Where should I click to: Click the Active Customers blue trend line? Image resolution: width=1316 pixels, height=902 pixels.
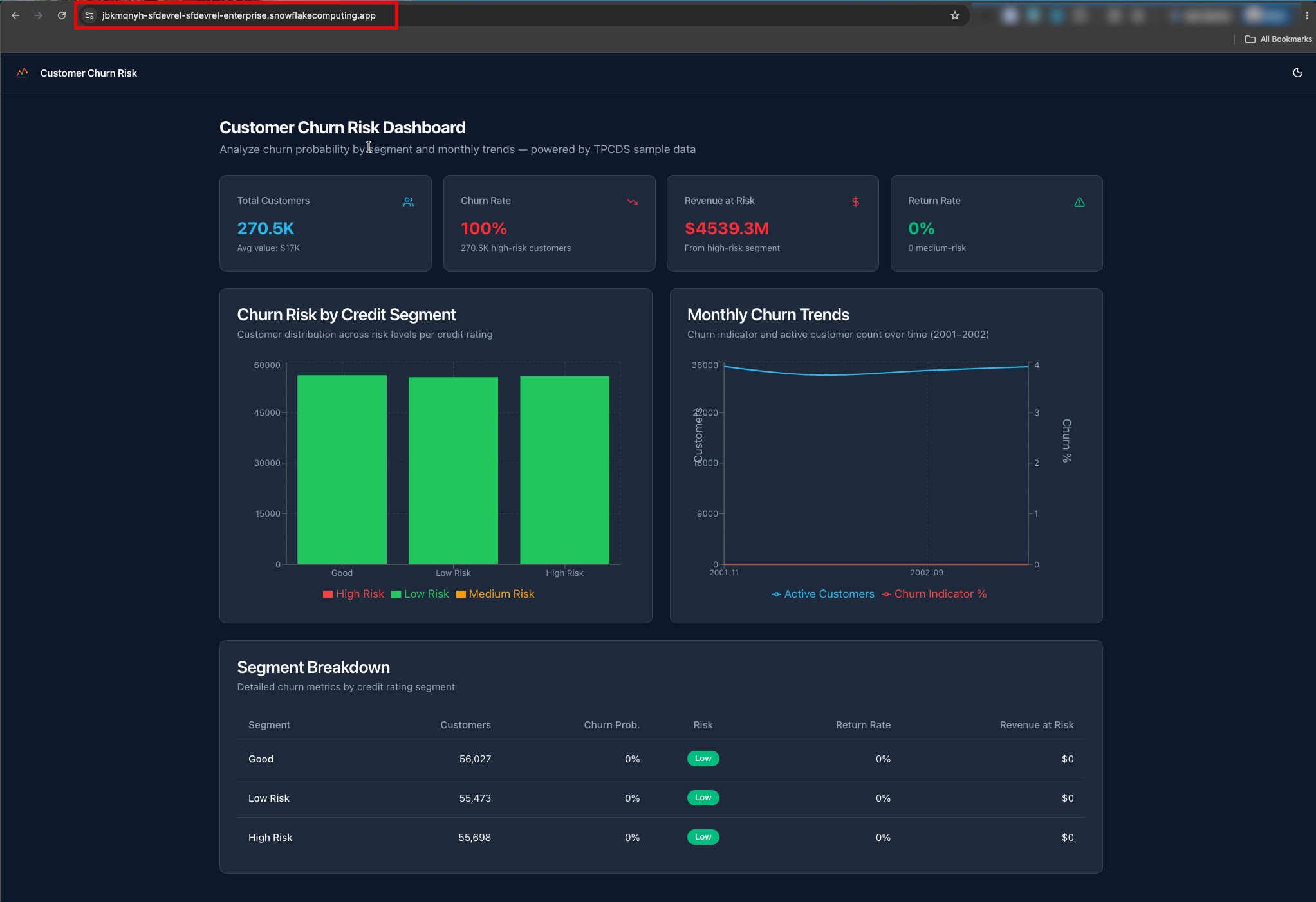(x=876, y=373)
